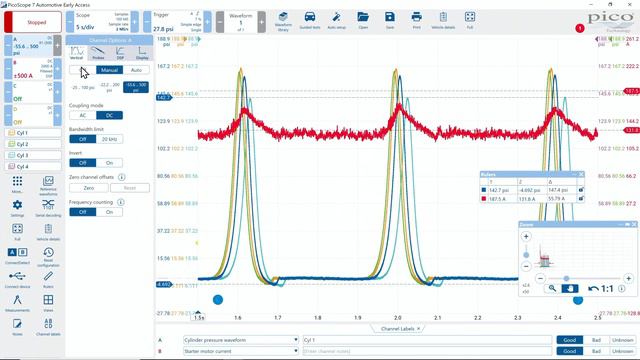Set Bandwidth limit to Off

tap(83, 139)
